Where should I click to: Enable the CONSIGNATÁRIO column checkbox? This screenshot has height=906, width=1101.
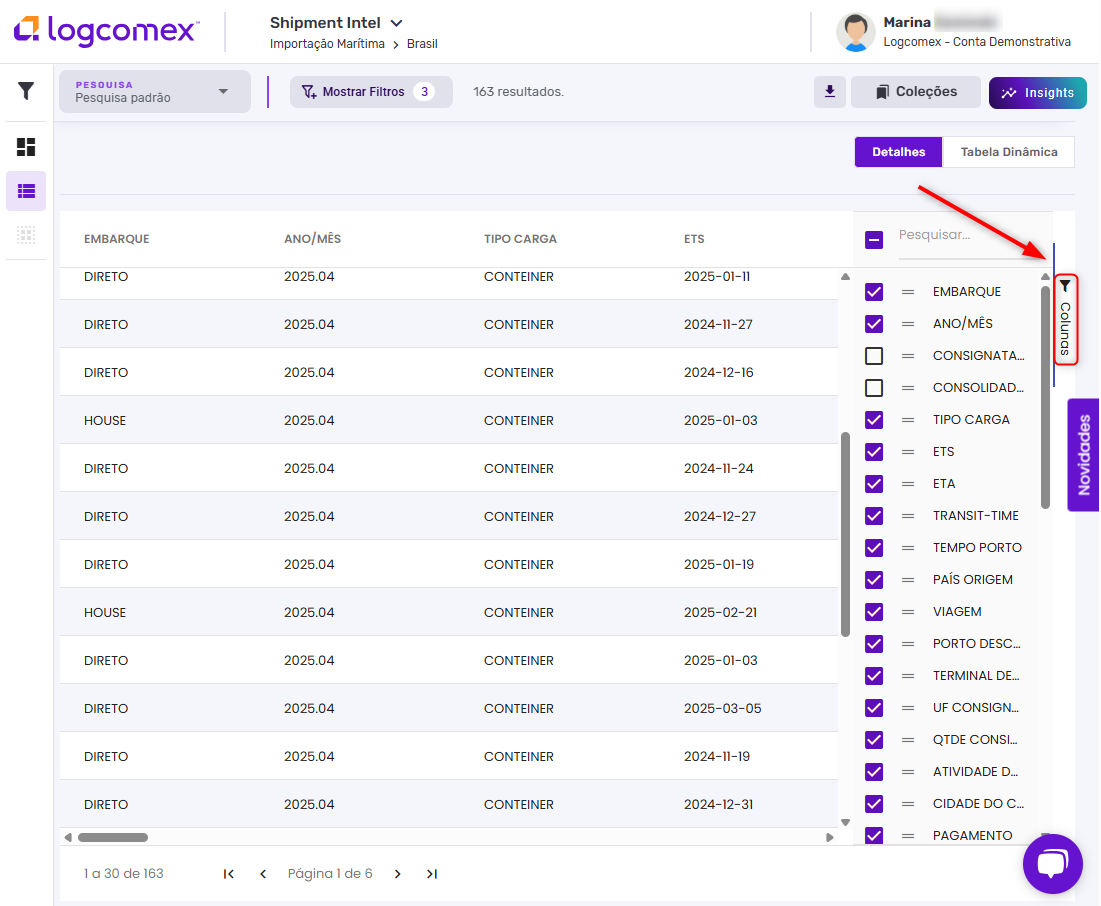[x=874, y=356]
